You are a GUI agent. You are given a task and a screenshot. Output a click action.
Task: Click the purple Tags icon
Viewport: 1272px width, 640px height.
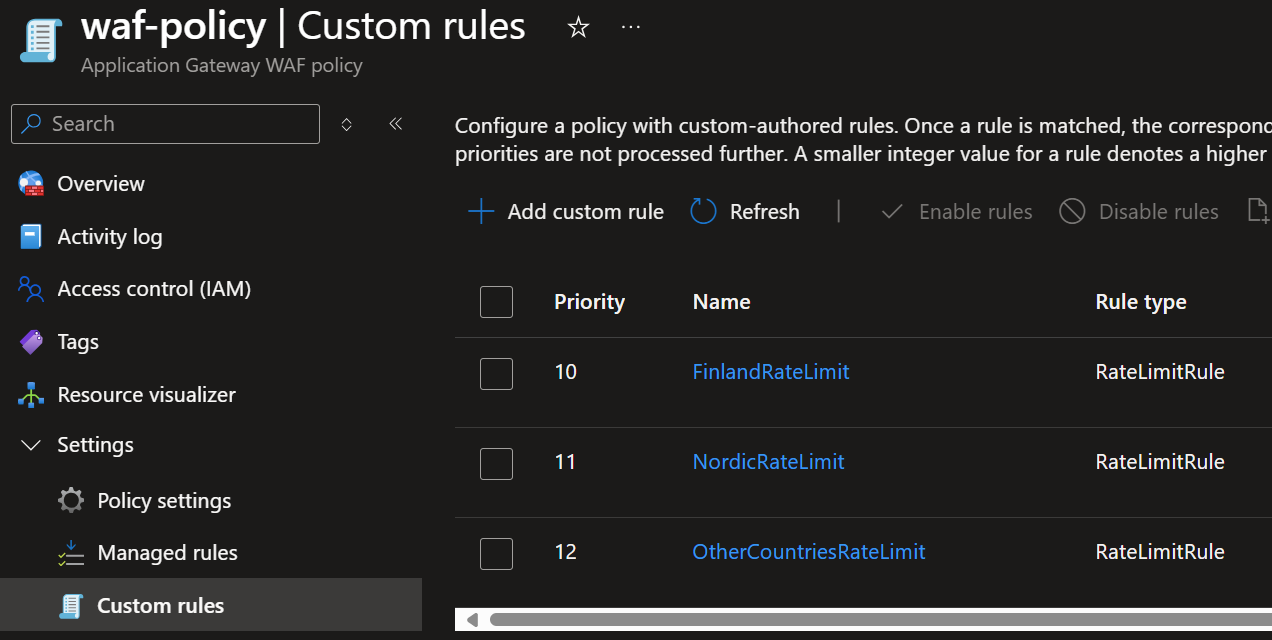pos(31,342)
